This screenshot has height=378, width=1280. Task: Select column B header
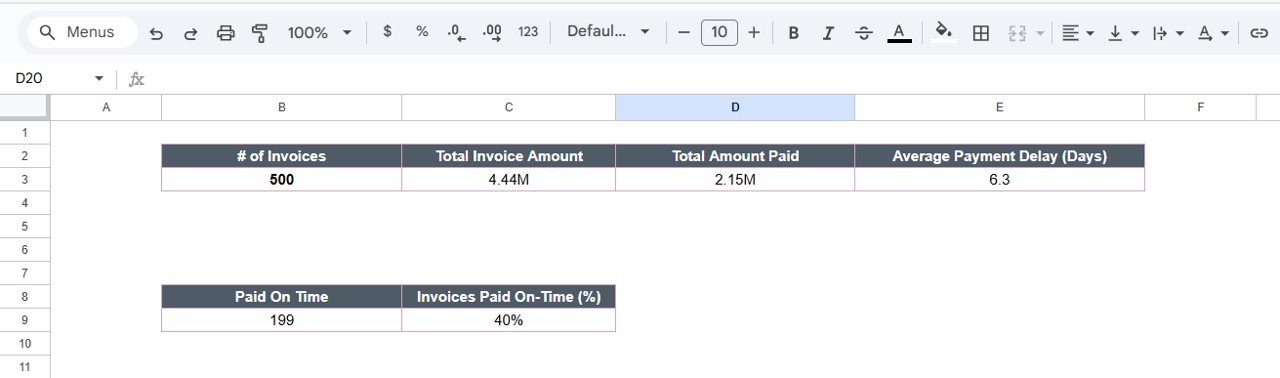(281, 107)
